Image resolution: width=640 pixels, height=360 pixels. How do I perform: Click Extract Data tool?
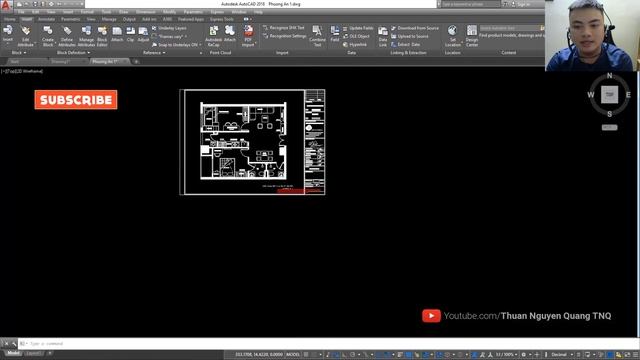(405, 44)
